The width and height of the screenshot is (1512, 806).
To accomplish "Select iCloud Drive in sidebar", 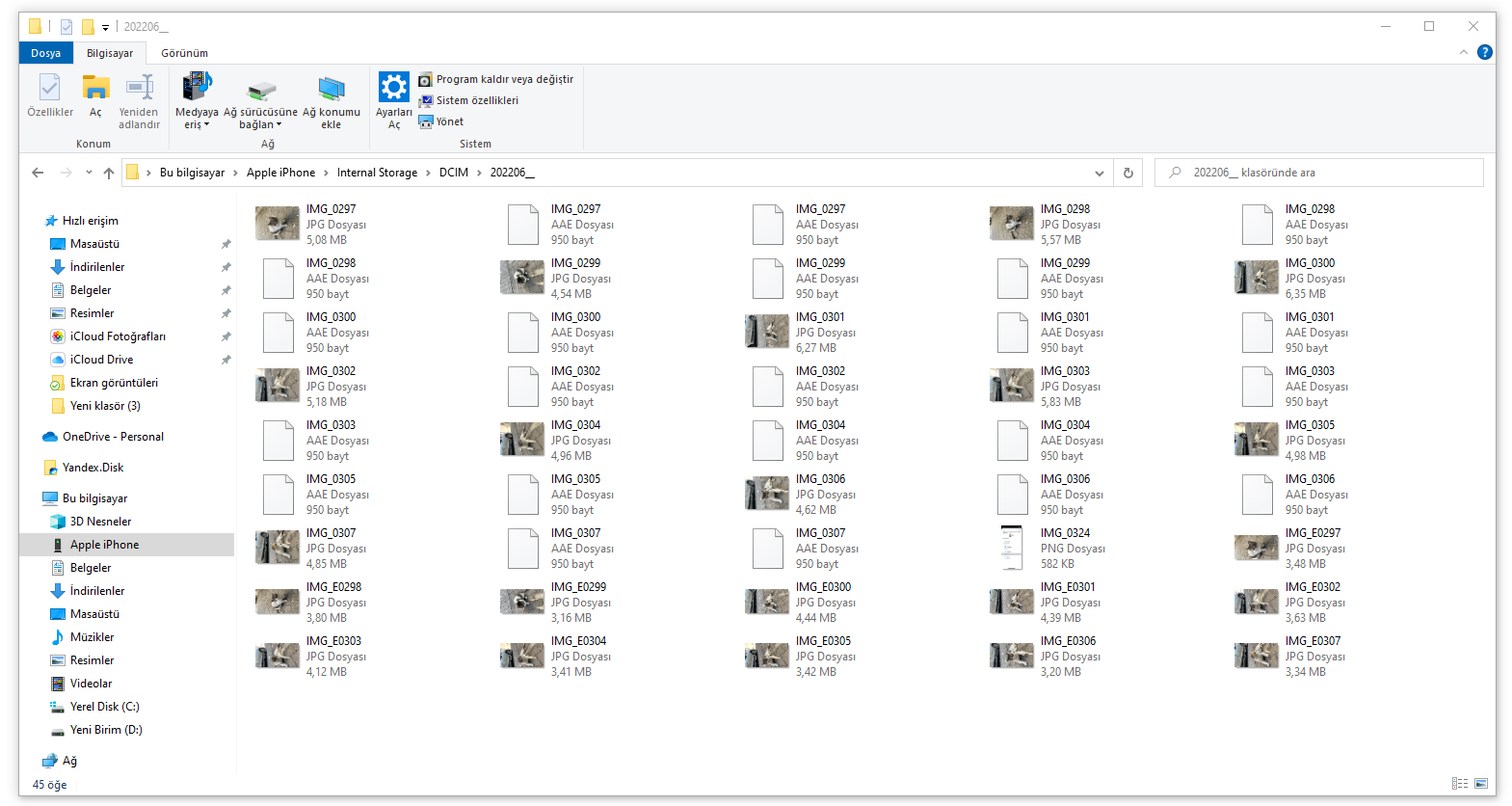I will tap(101, 360).
